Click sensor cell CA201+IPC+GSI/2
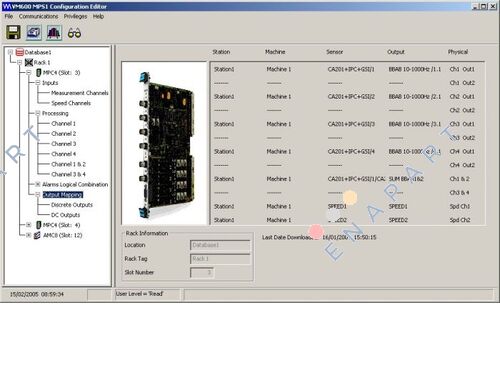 pos(351,97)
